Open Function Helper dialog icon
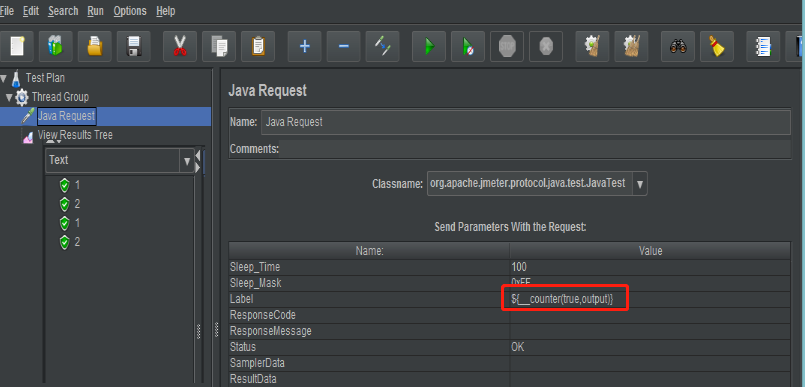Screen dimensions: 807x387 point(764,46)
